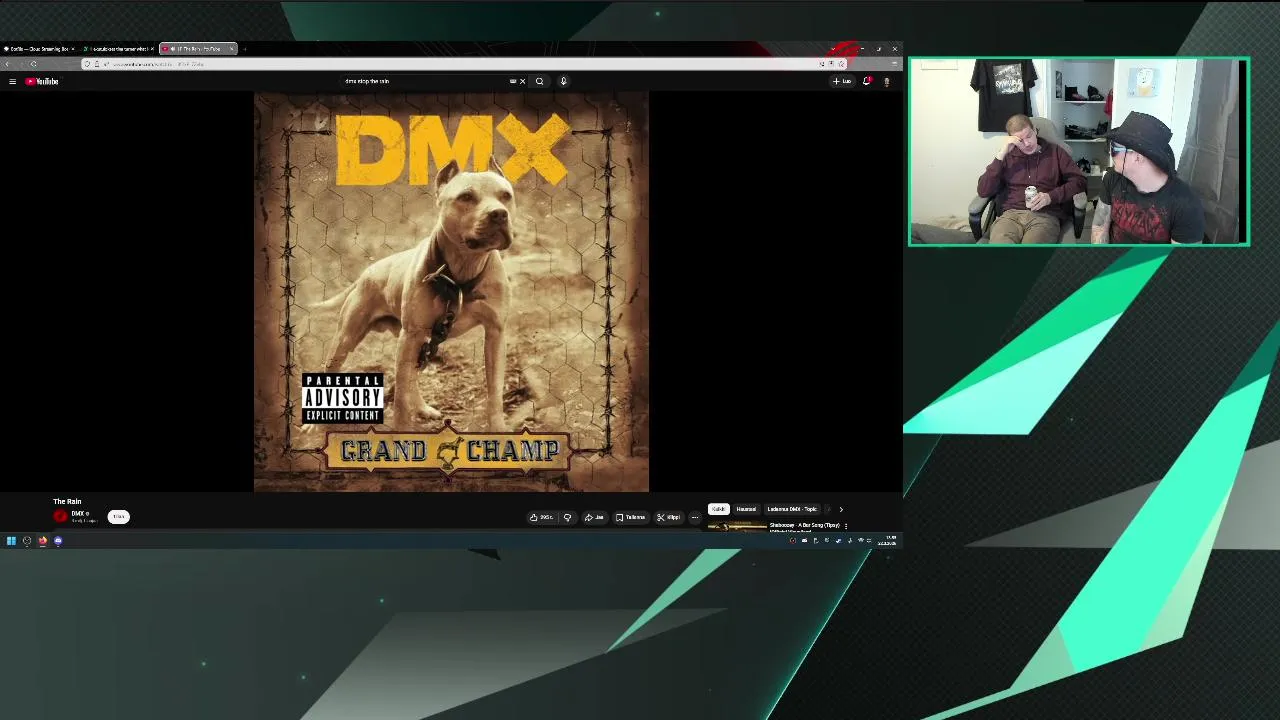Image resolution: width=1280 pixels, height=720 pixels.
Task: Open the account avatar menu
Action: (886, 81)
